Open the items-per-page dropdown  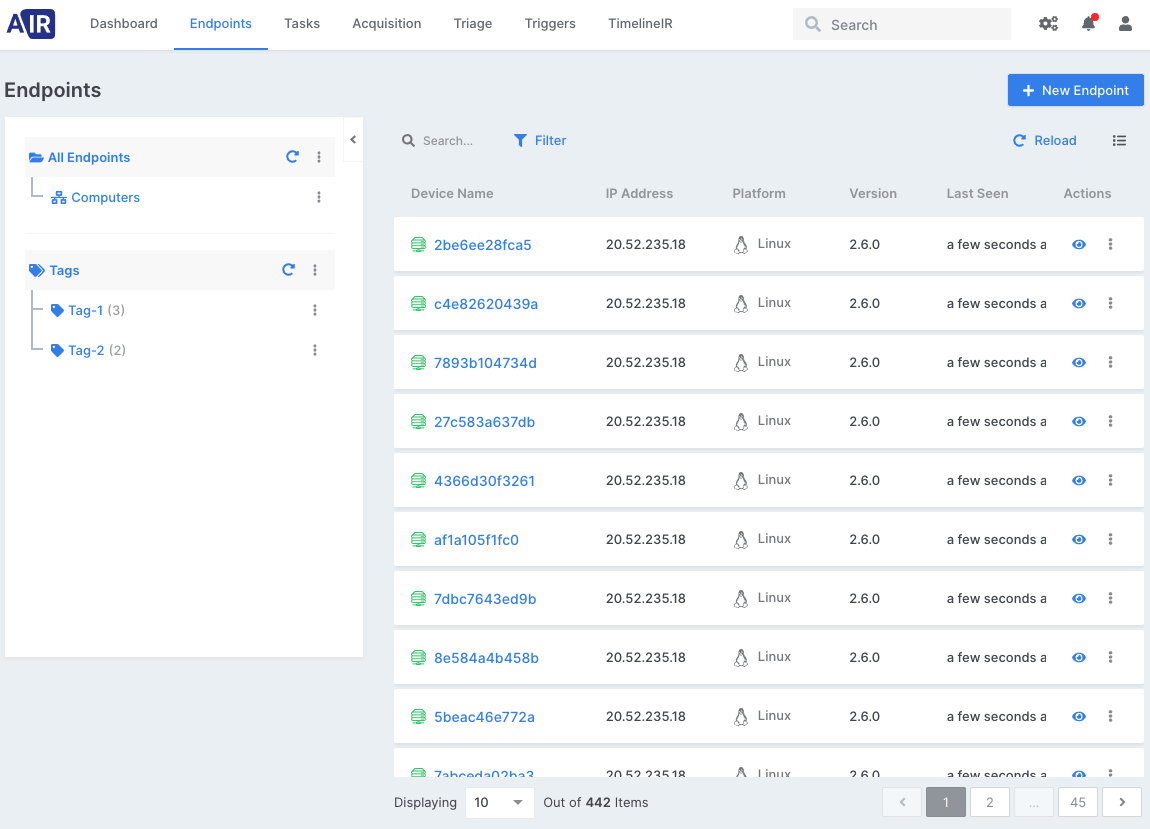coord(499,802)
